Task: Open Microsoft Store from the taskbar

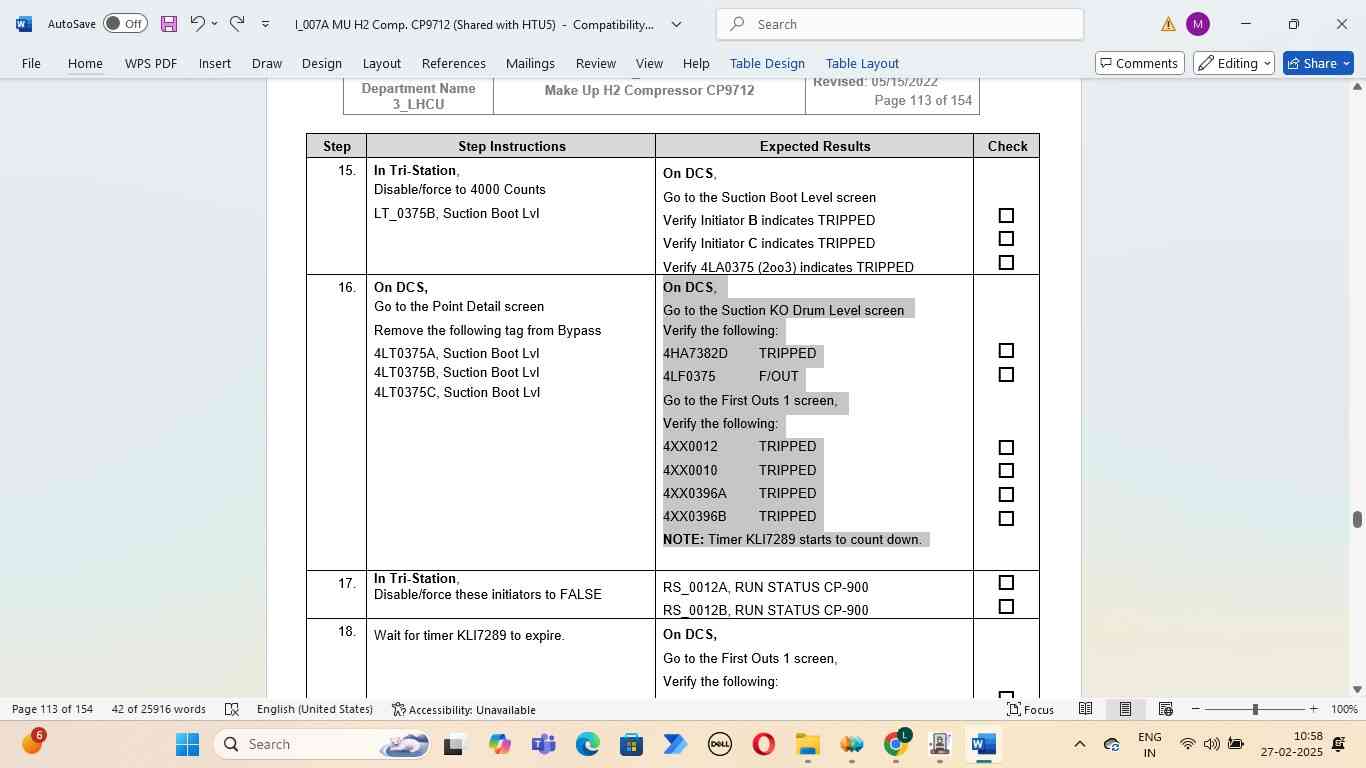Action: click(631, 744)
